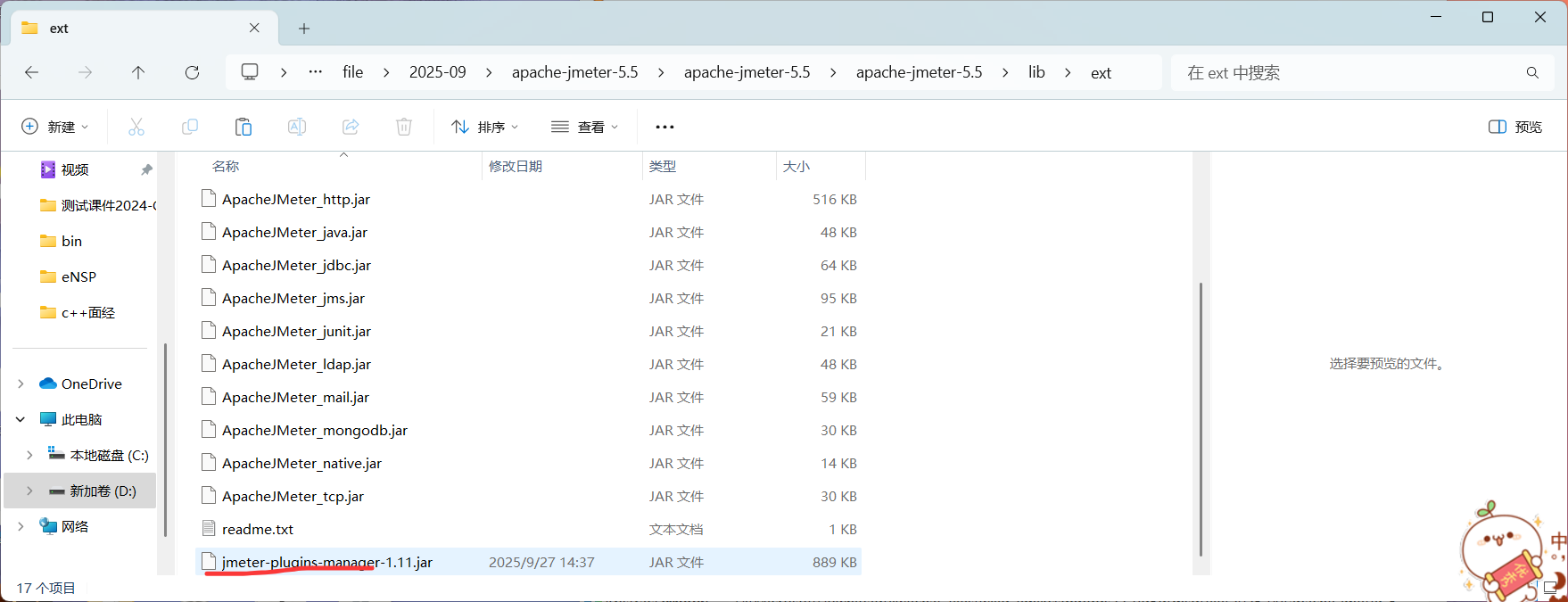Expand the 新加卷 (D:) node
Image resolution: width=1568 pixels, height=602 pixels.
(29, 491)
